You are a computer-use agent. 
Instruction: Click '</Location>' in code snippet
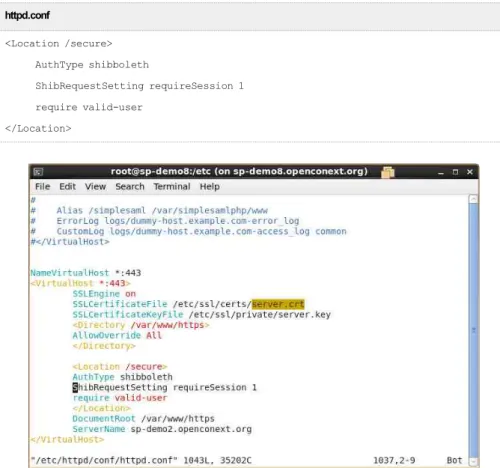tap(38, 128)
